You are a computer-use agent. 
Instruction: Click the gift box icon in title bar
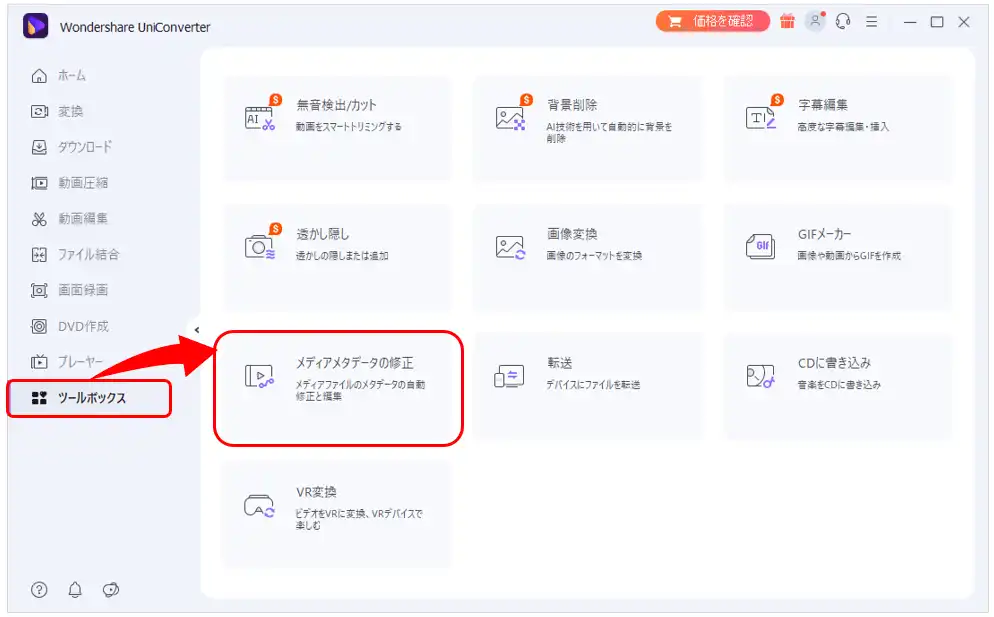(788, 22)
